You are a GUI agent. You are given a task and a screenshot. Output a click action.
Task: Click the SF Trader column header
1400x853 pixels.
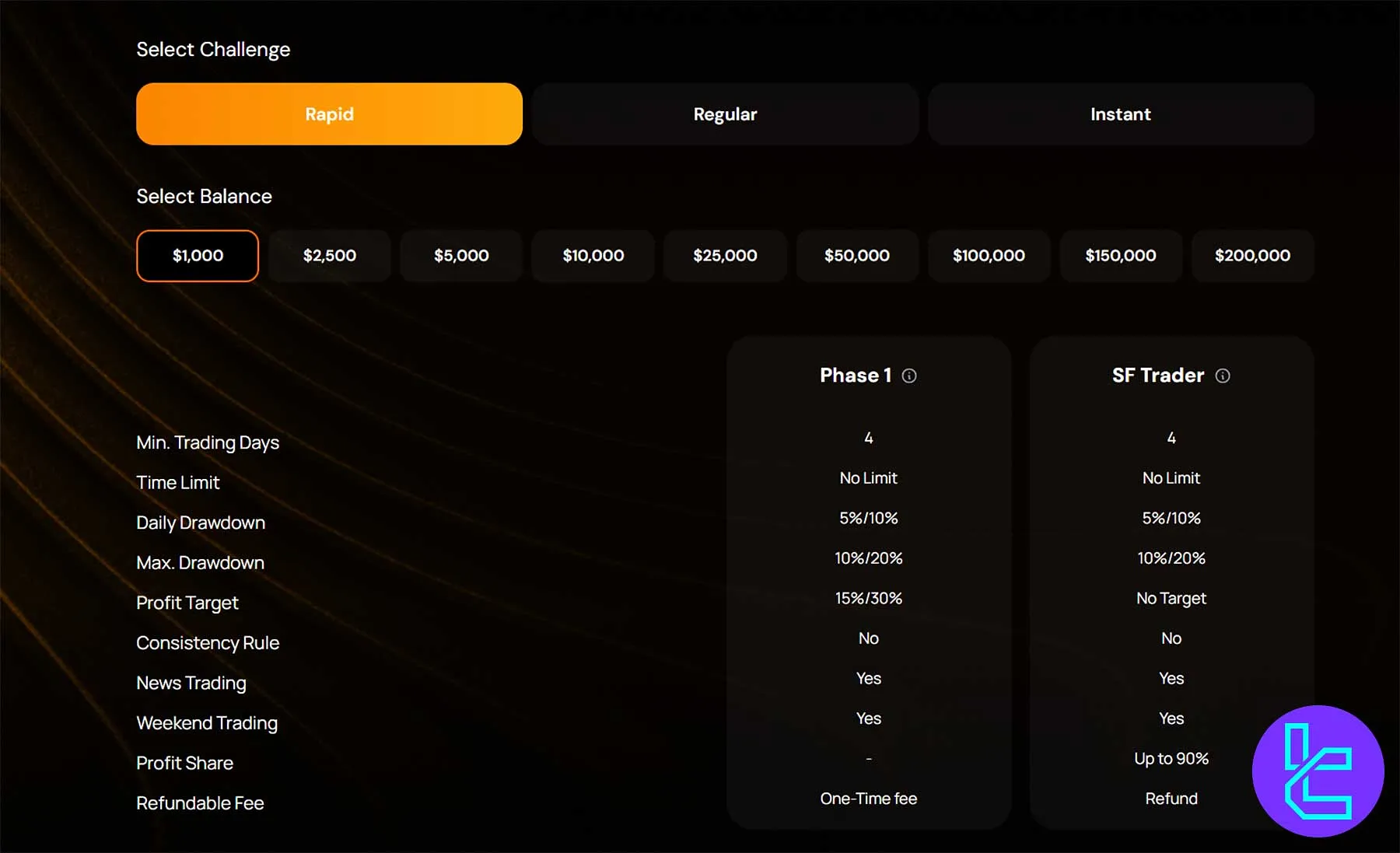point(1159,376)
